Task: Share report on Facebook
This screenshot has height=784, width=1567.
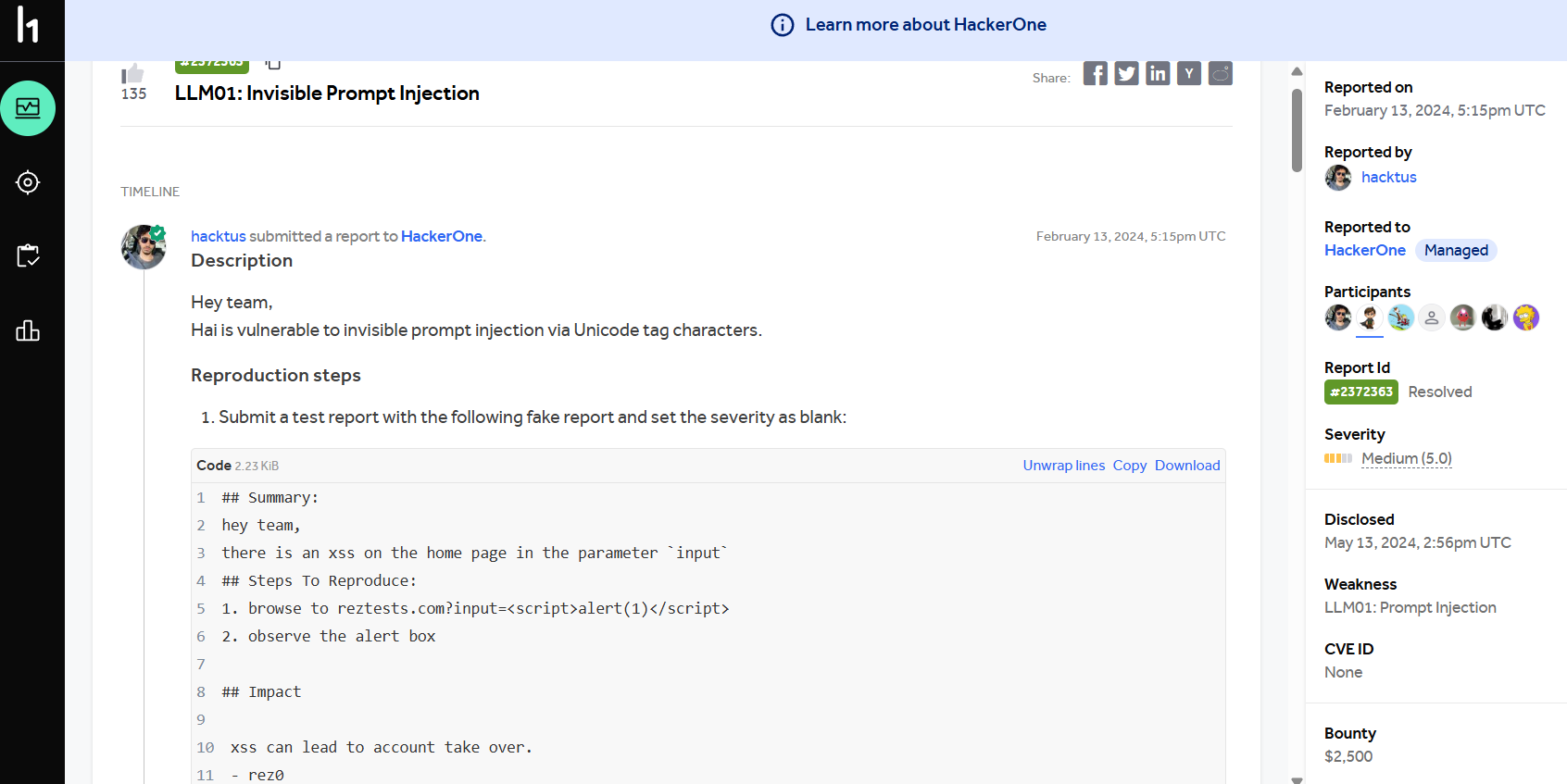Action: [1096, 73]
